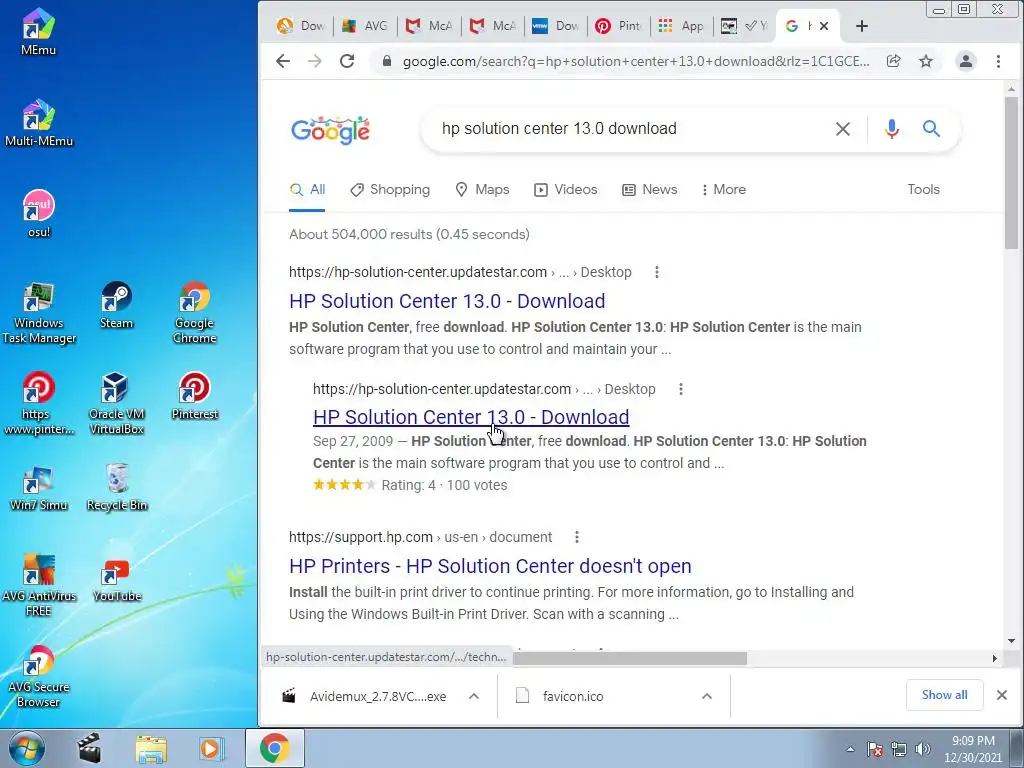1024x768 pixels.
Task: Switch to the first Dow browser tab
Action: point(302,26)
